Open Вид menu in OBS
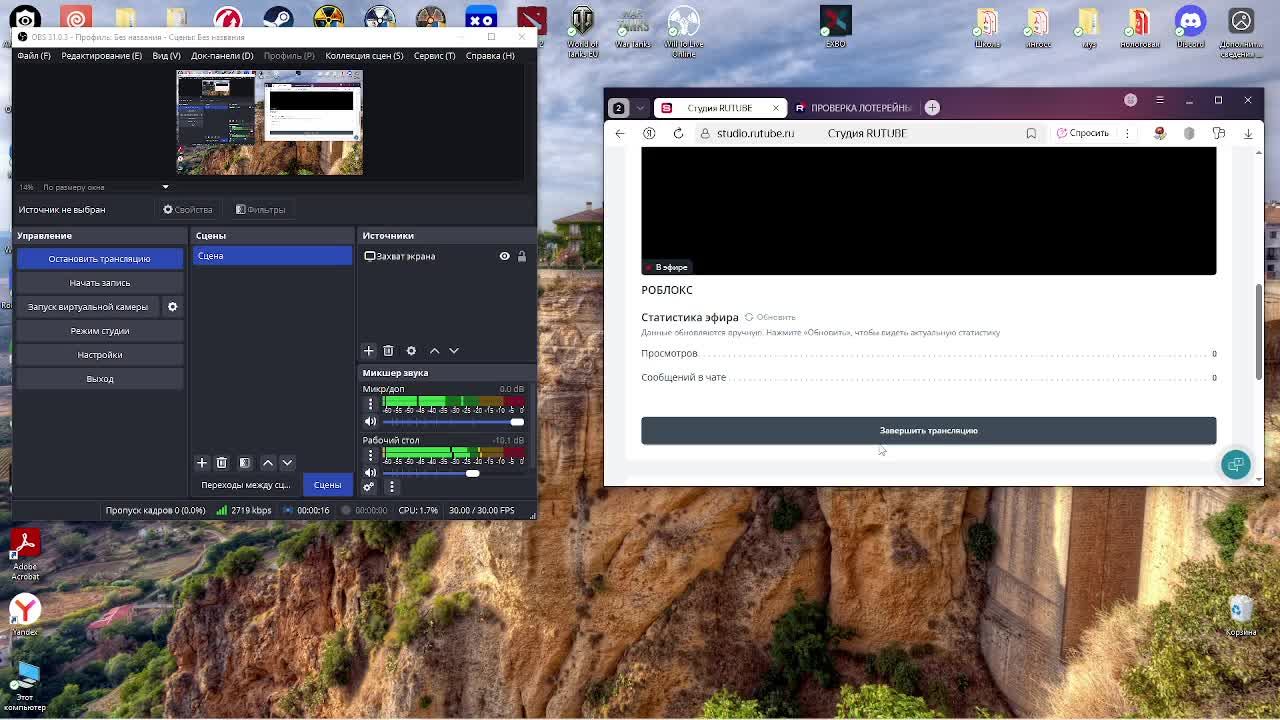Viewport: 1280px width, 720px height. (x=166, y=56)
